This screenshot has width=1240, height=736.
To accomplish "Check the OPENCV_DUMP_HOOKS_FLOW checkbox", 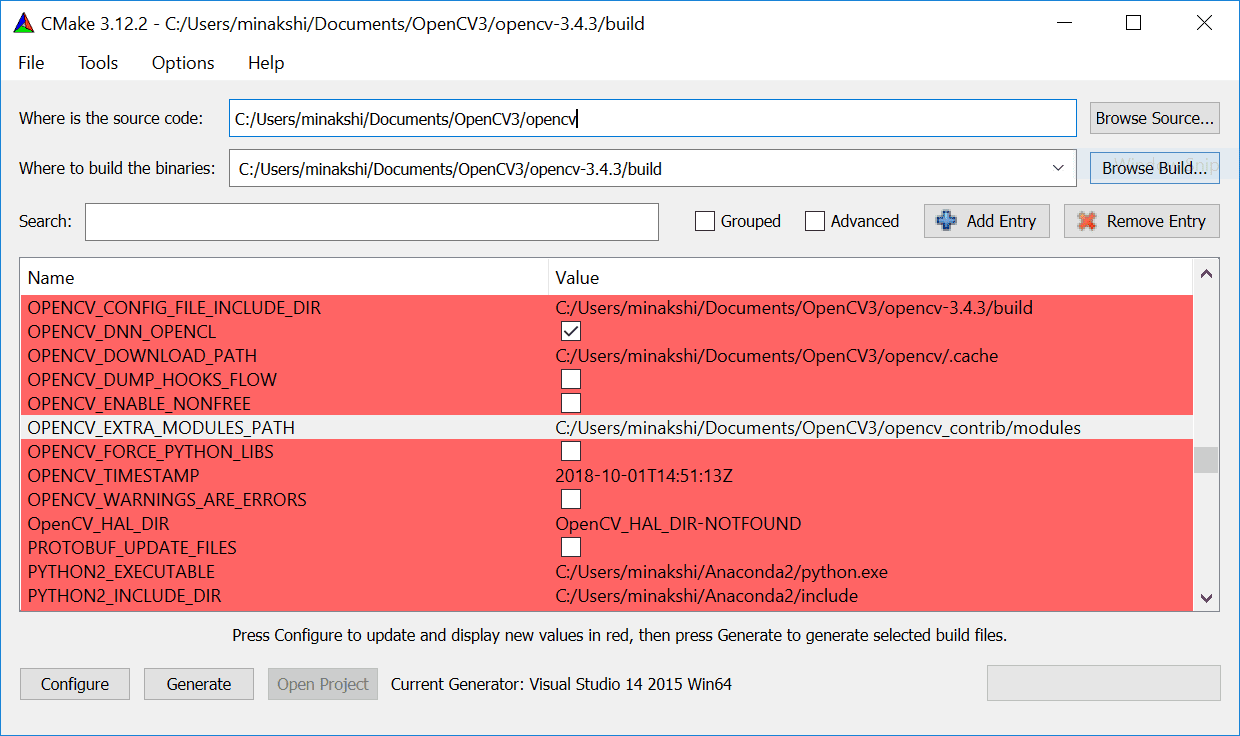I will point(571,379).
